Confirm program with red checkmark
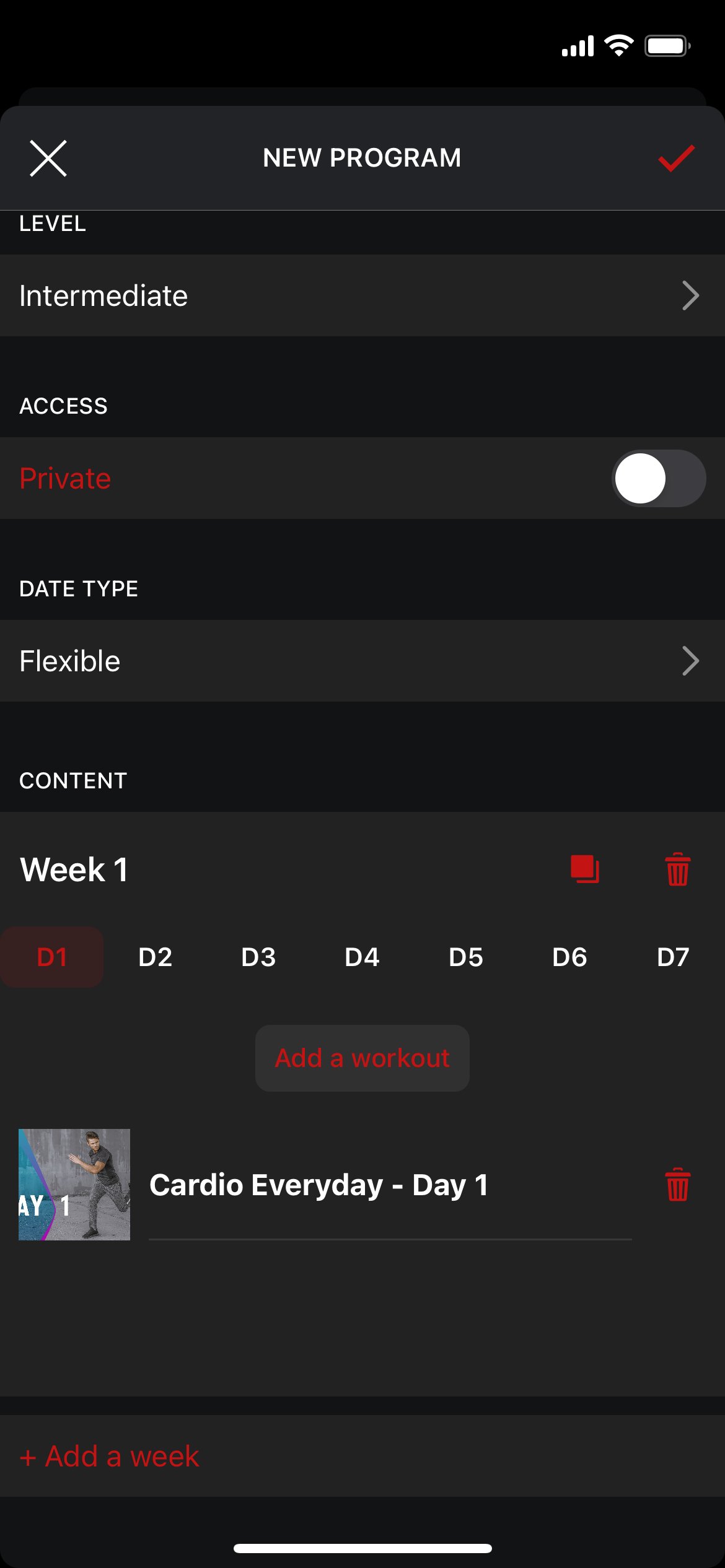 tap(676, 159)
